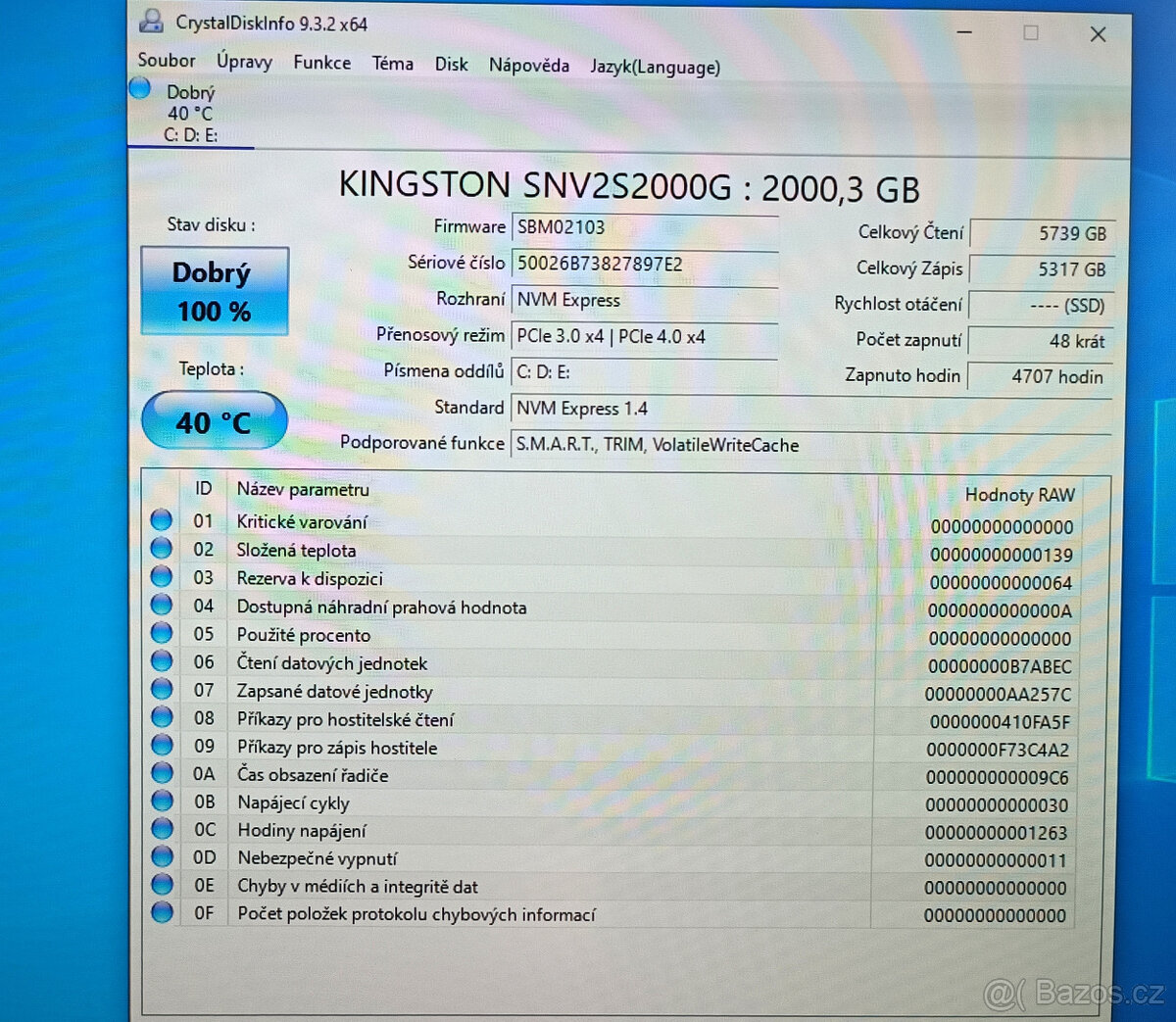Open the Funkce menu
Screen dimensions: 1176x1022
point(321,63)
